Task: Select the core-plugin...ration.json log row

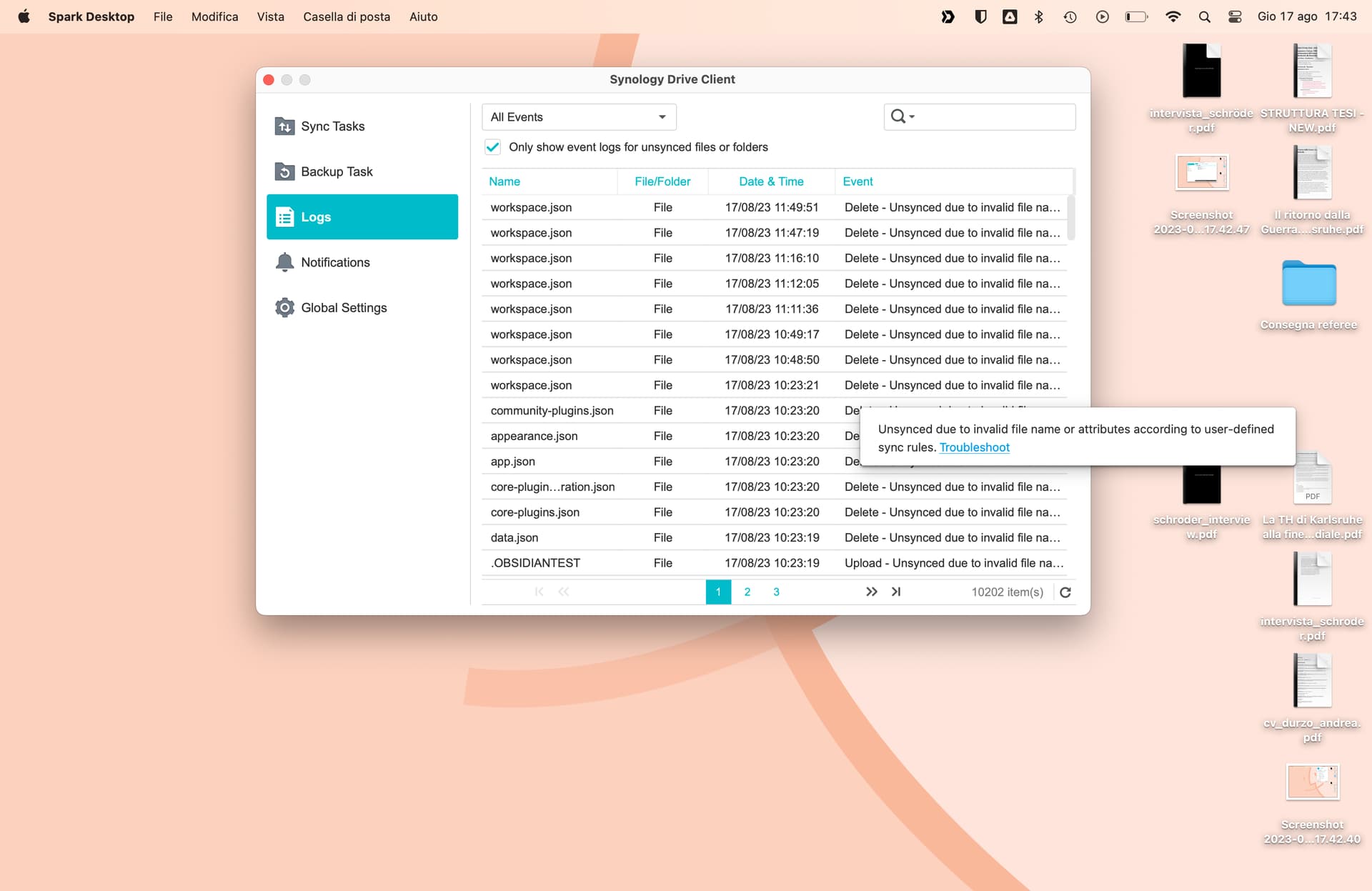Action: [775, 487]
